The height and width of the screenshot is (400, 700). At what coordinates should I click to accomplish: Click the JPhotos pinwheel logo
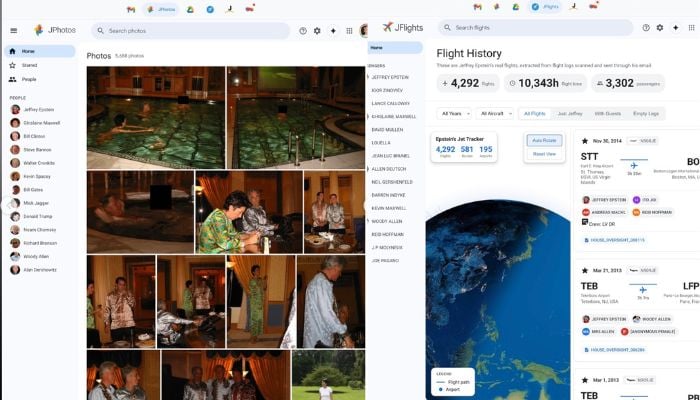[x=39, y=30]
